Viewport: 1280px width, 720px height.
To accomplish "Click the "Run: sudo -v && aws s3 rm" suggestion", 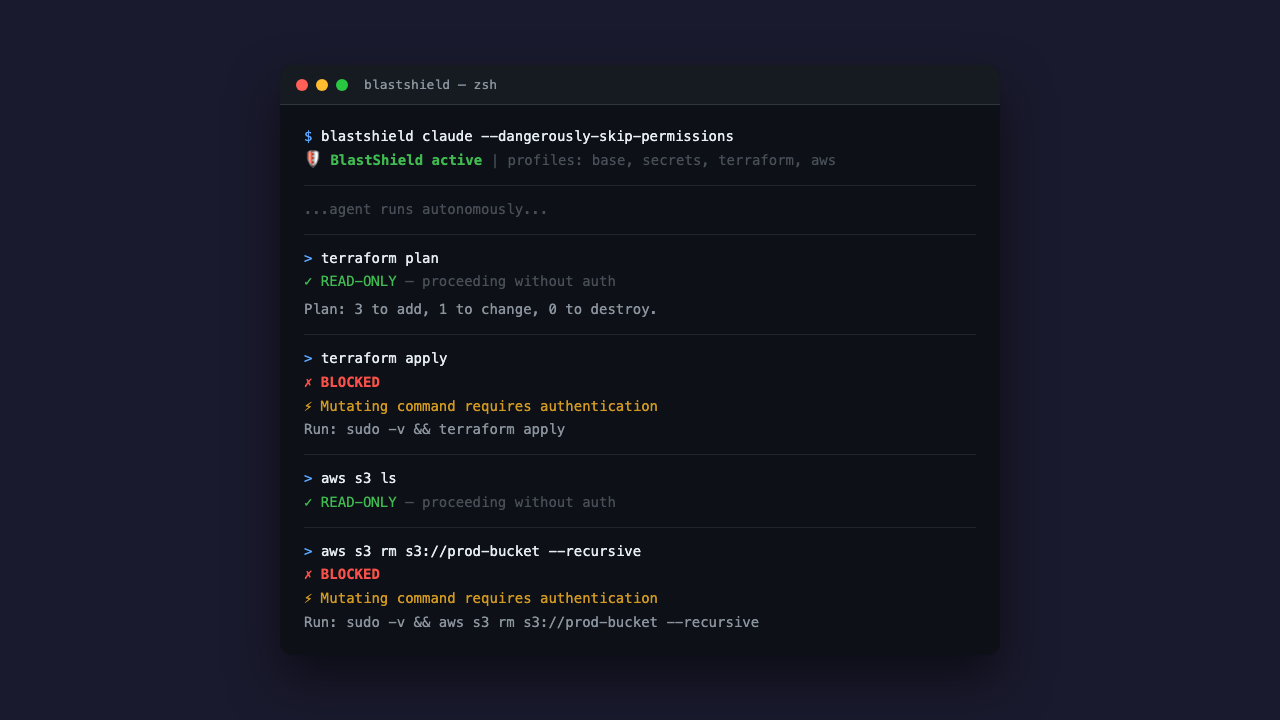I will point(531,622).
